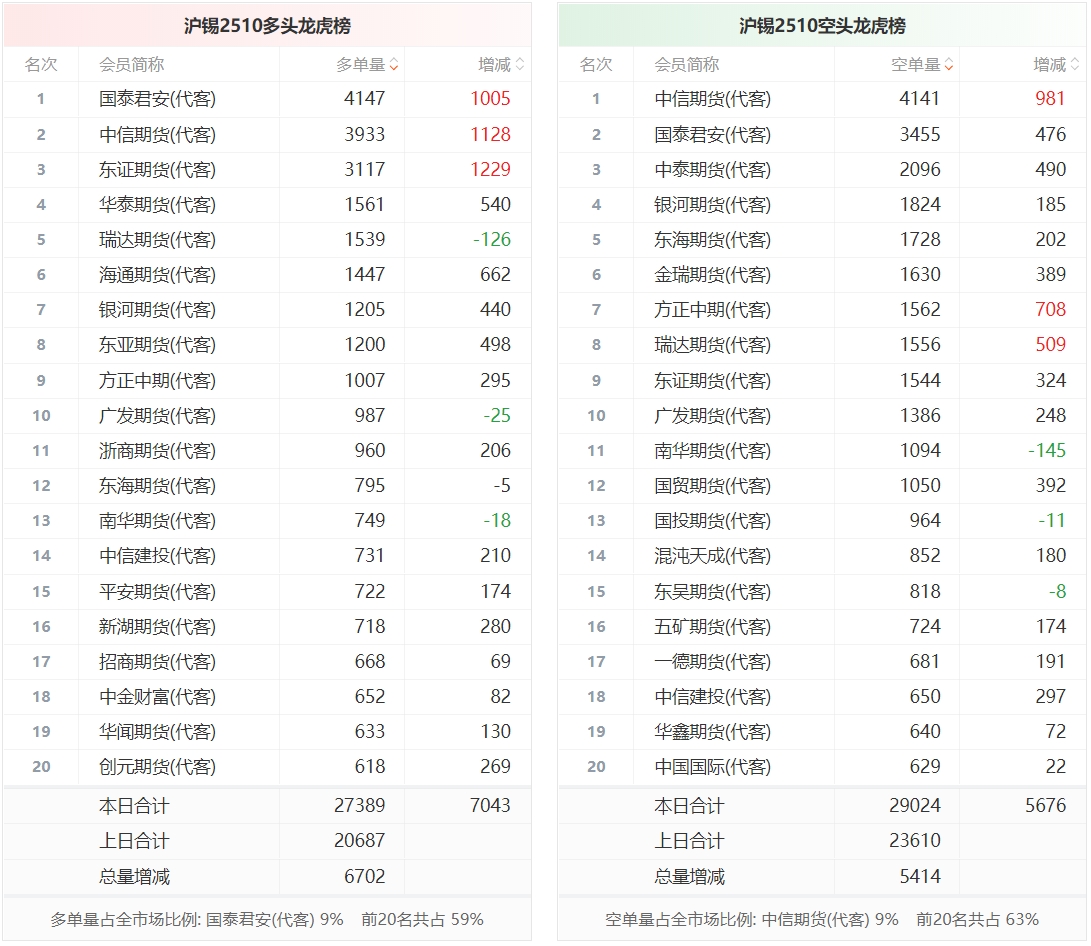
Task: Click 中信建投(代客) in short table
Action: 712,696
